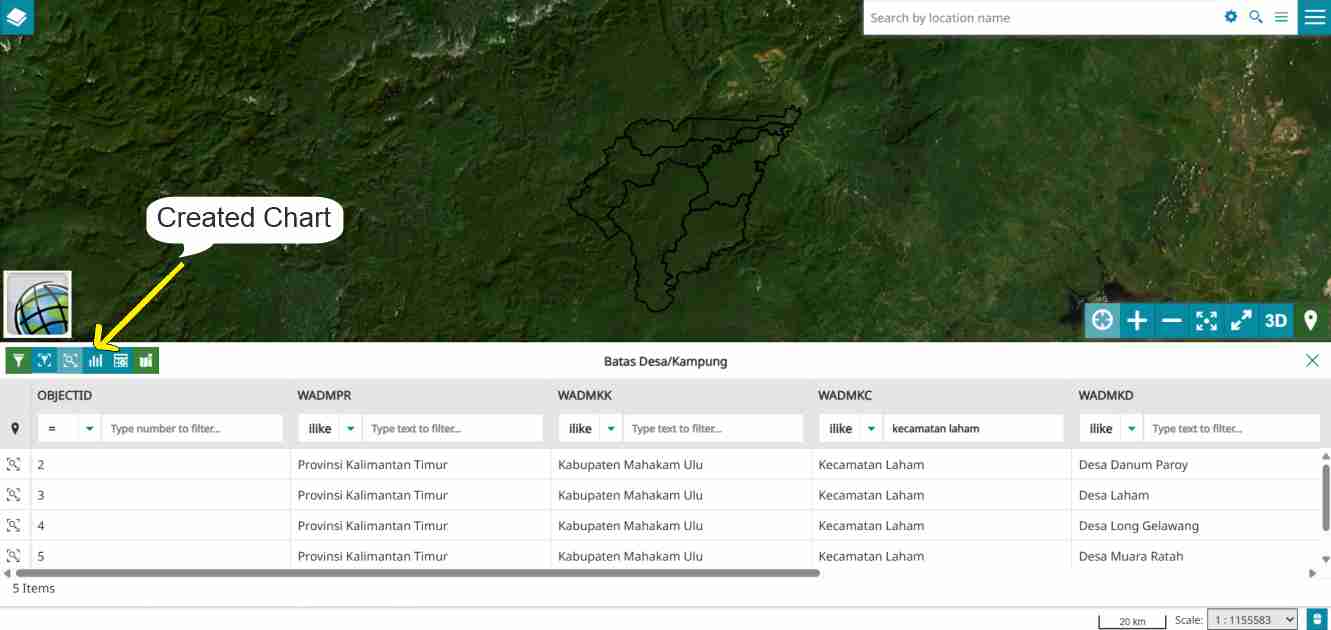Toggle fullscreen map mode

click(1241, 321)
